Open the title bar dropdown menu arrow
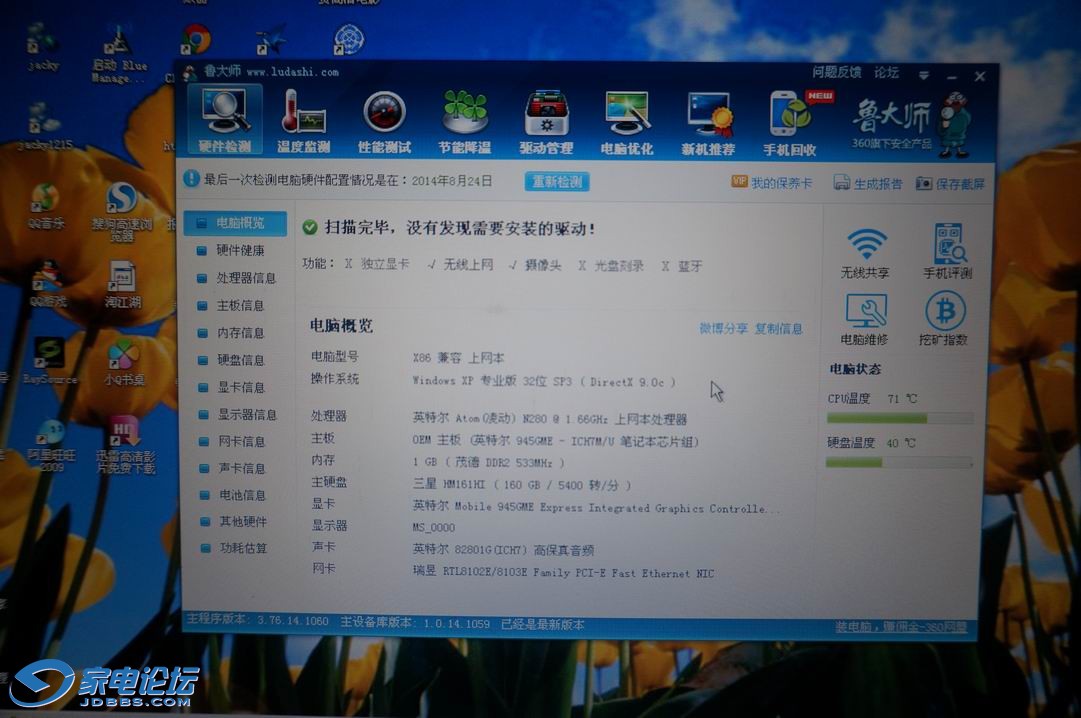 click(x=924, y=76)
